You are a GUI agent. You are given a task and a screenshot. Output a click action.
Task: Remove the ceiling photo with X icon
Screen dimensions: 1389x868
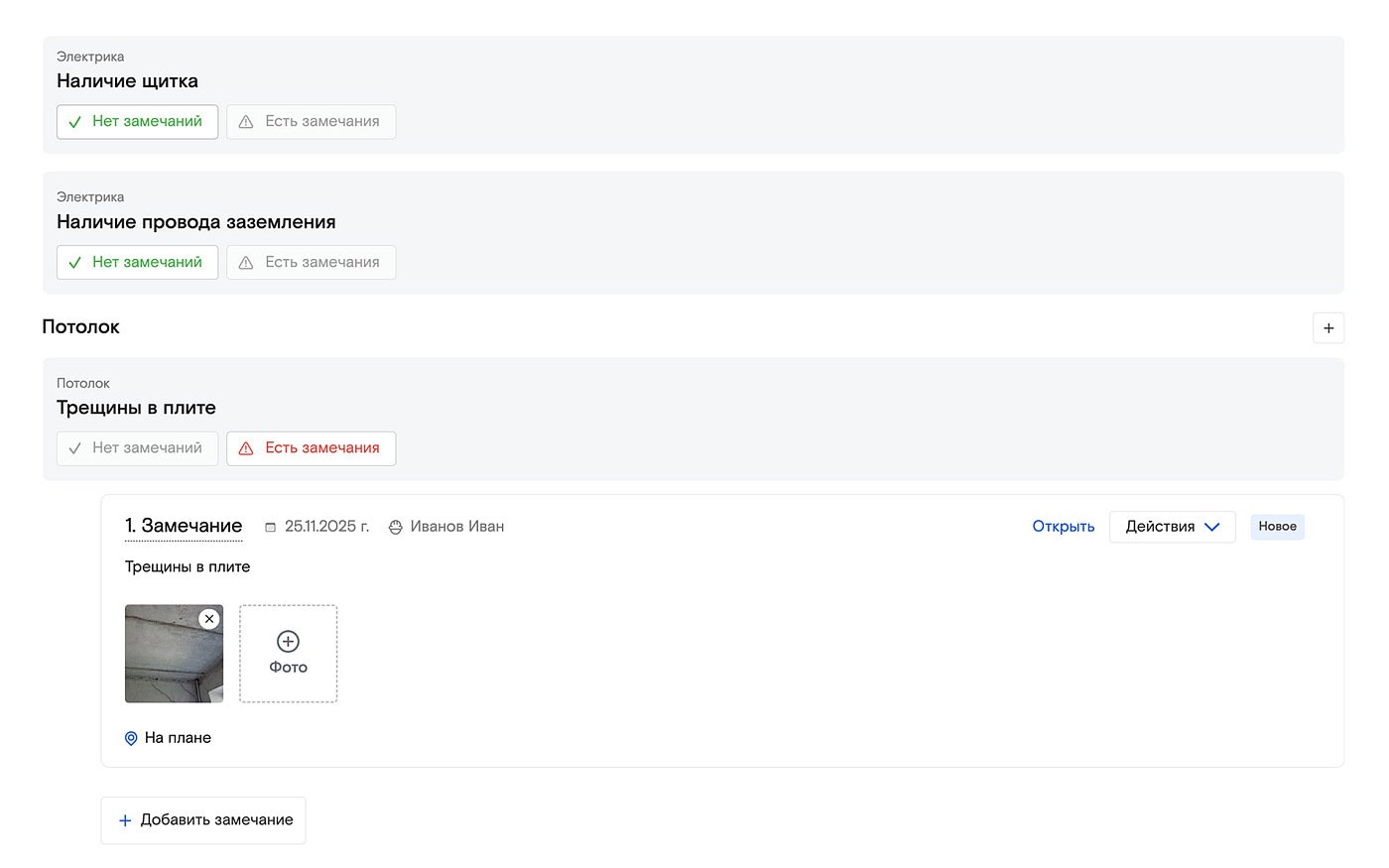point(209,619)
